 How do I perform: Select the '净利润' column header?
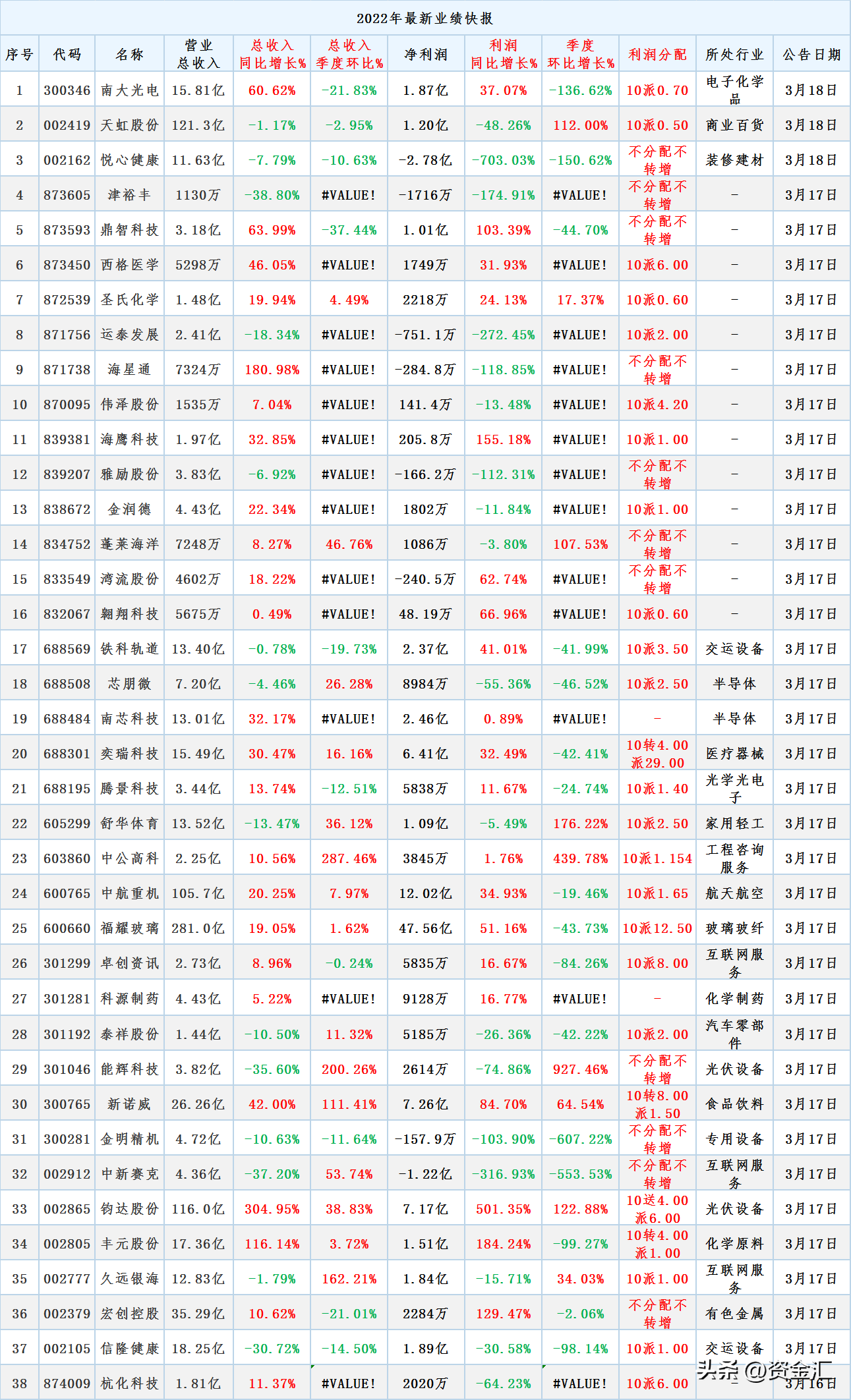pos(426,54)
